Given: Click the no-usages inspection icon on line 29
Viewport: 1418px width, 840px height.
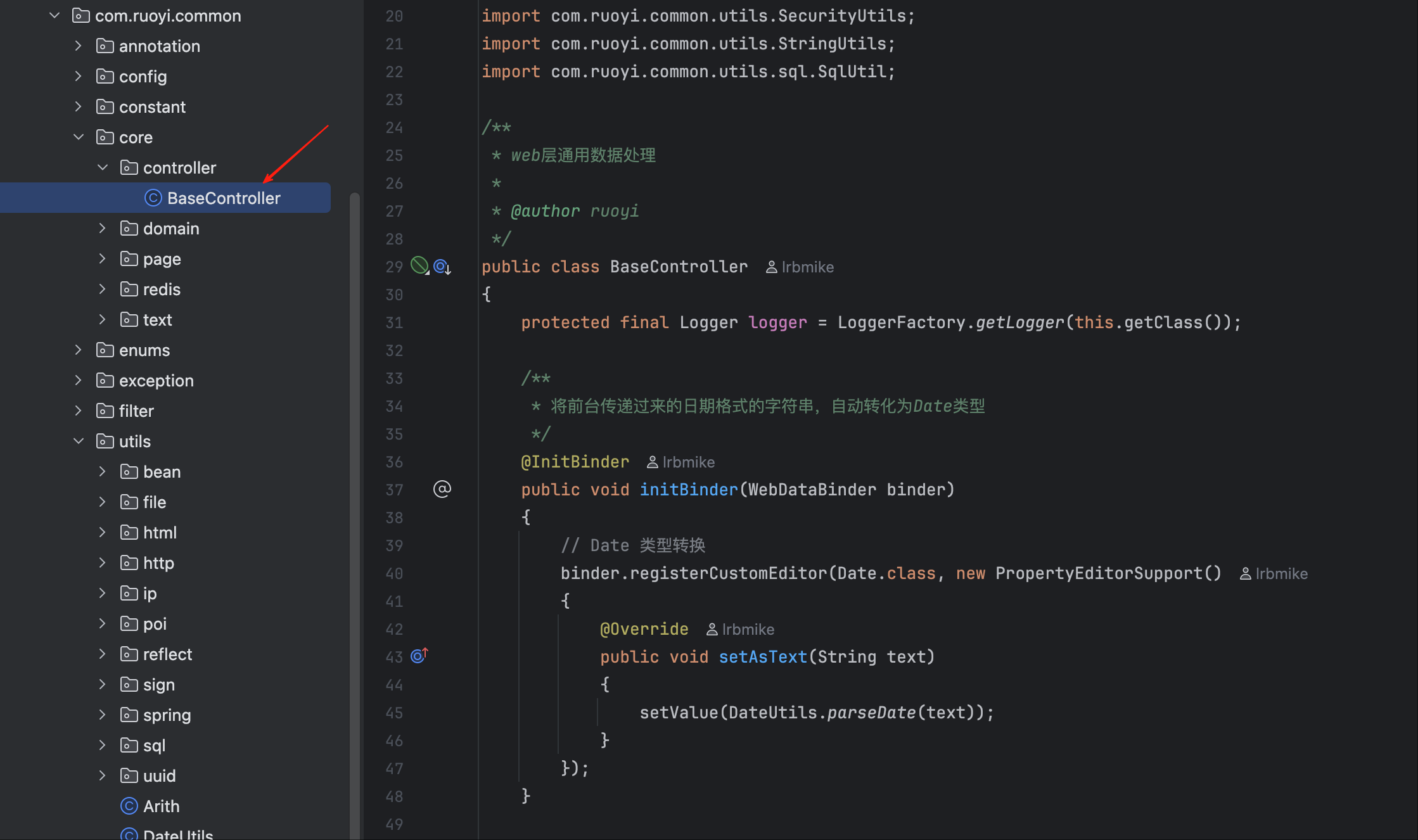Looking at the screenshot, I should tap(419, 265).
